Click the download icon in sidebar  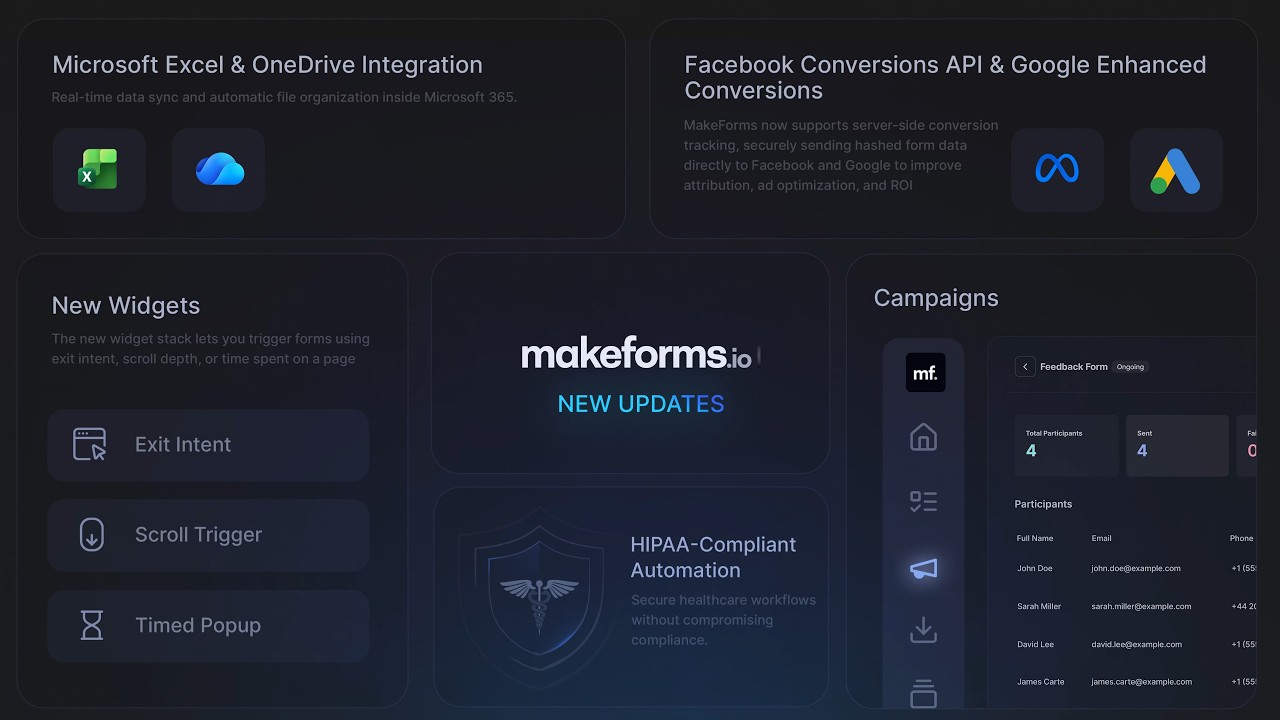[923, 630]
